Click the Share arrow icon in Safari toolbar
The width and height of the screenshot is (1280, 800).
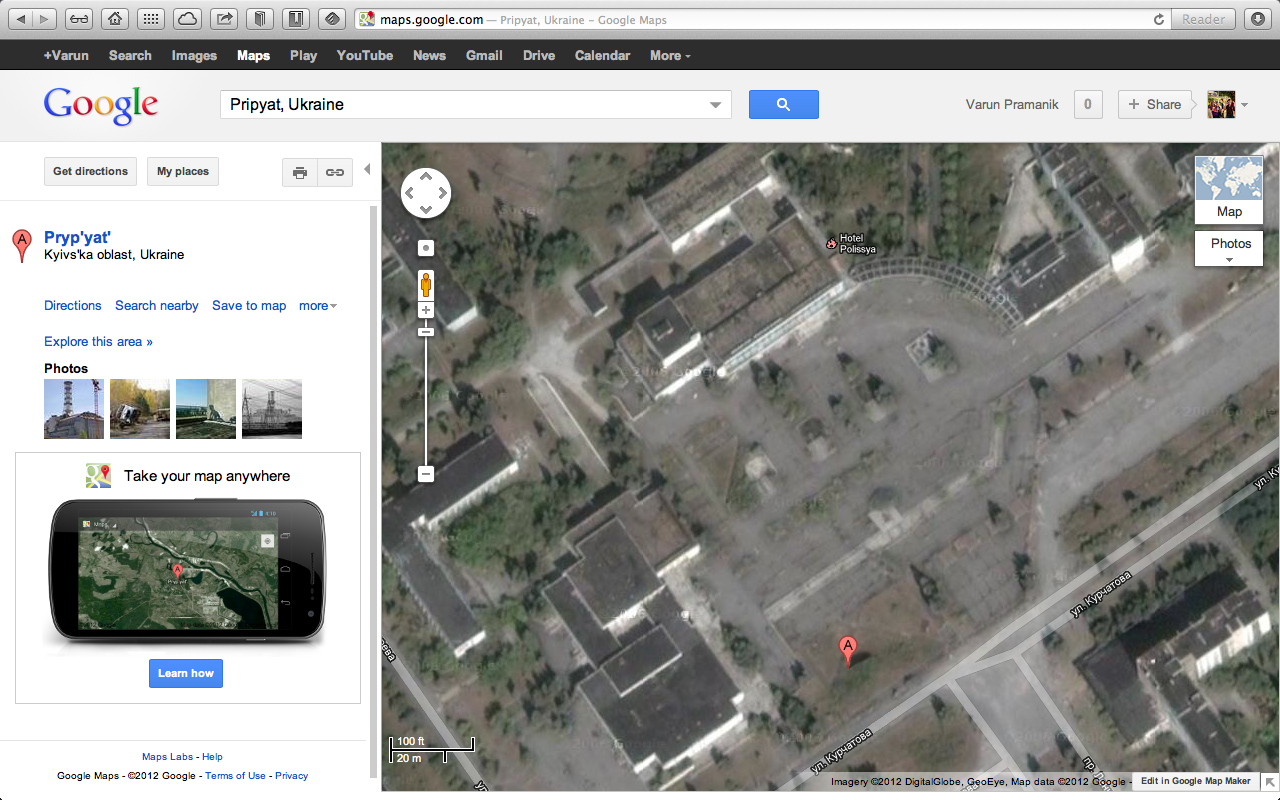tap(225, 19)
